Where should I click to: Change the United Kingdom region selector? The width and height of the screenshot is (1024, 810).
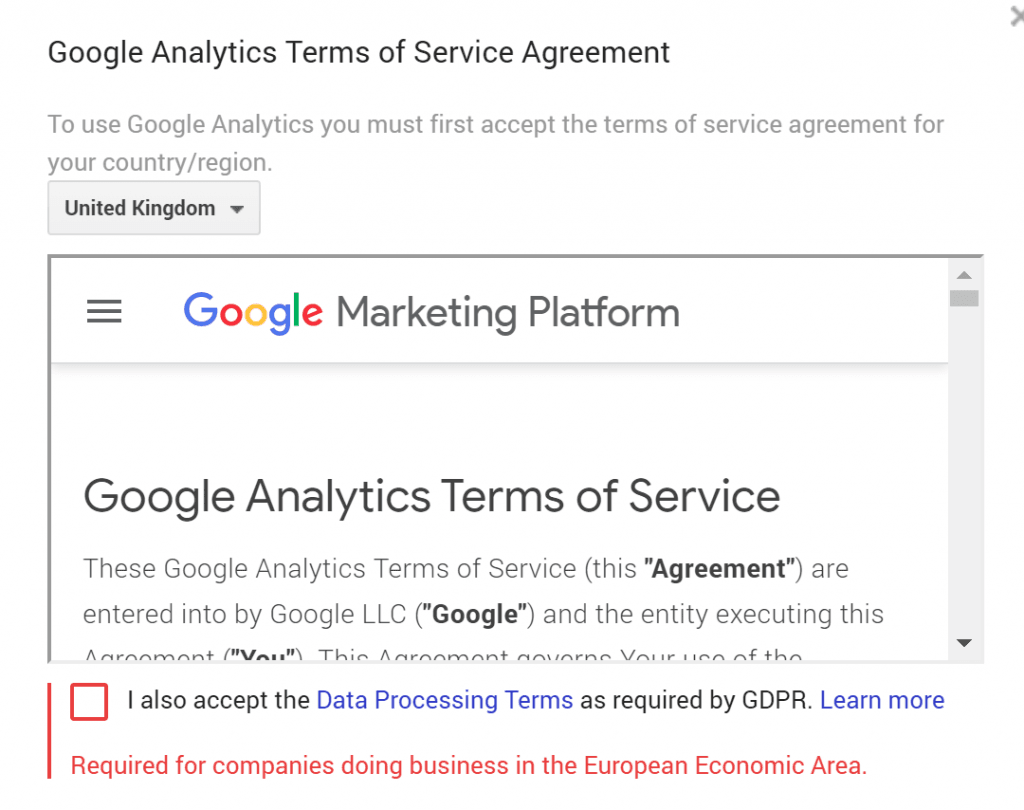(x=153, y=208)
